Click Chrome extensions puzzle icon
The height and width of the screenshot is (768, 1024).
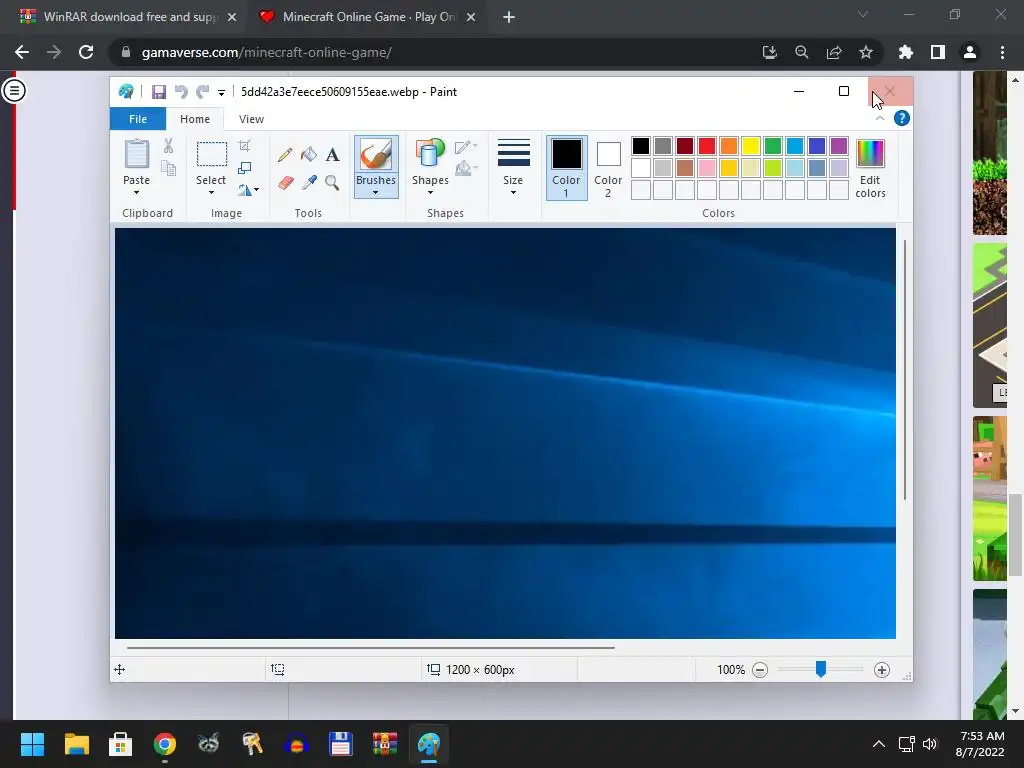click(906, 52)
